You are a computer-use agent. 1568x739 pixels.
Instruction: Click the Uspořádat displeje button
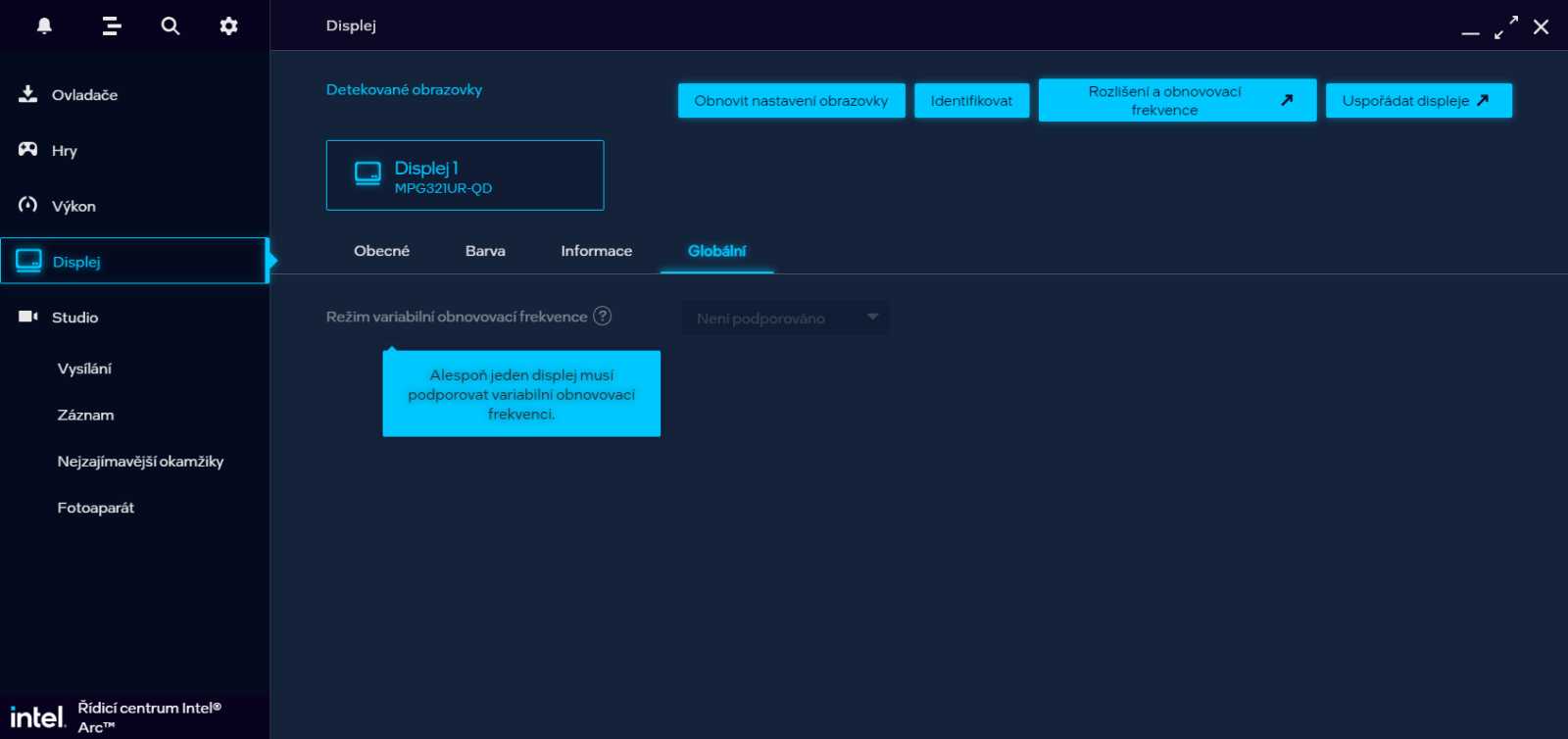[1418, 100]
